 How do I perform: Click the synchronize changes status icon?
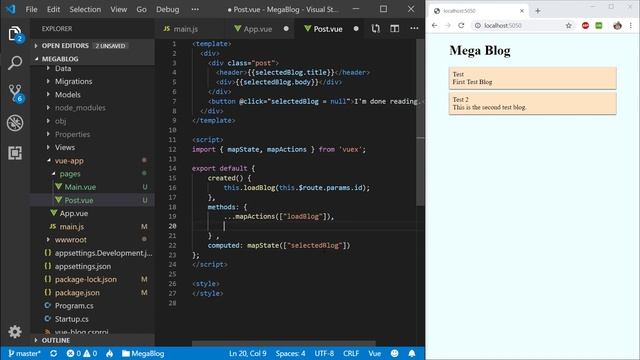click(53, 353)
